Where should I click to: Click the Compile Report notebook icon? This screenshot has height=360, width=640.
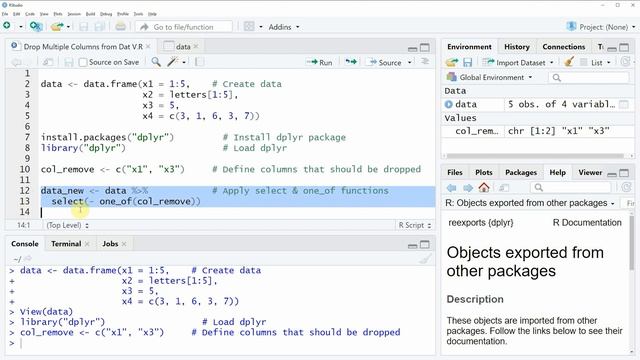point(200,62)
